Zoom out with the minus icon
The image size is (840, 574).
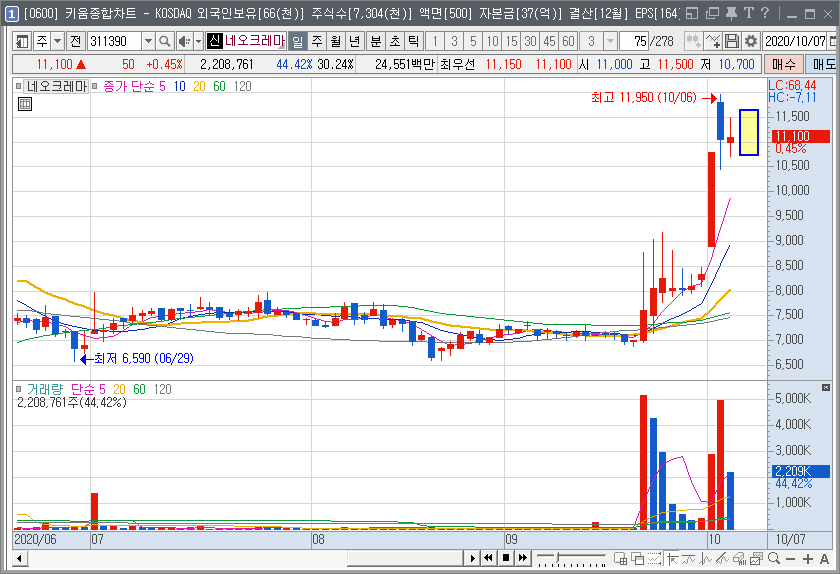pos(790,559)
